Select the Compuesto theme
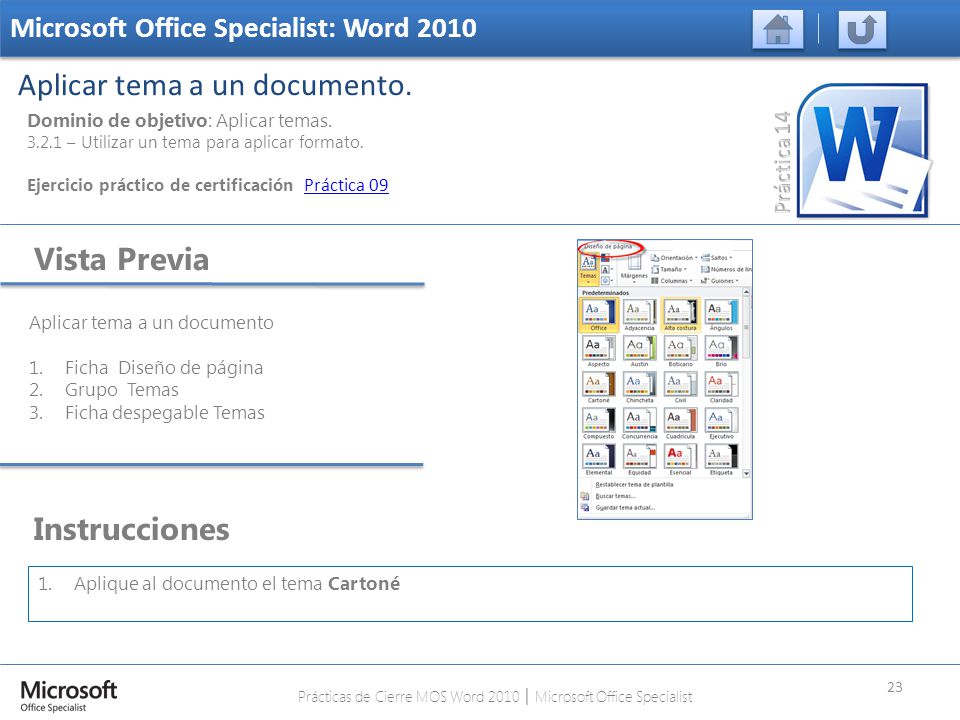 click(x=599, y=423)
